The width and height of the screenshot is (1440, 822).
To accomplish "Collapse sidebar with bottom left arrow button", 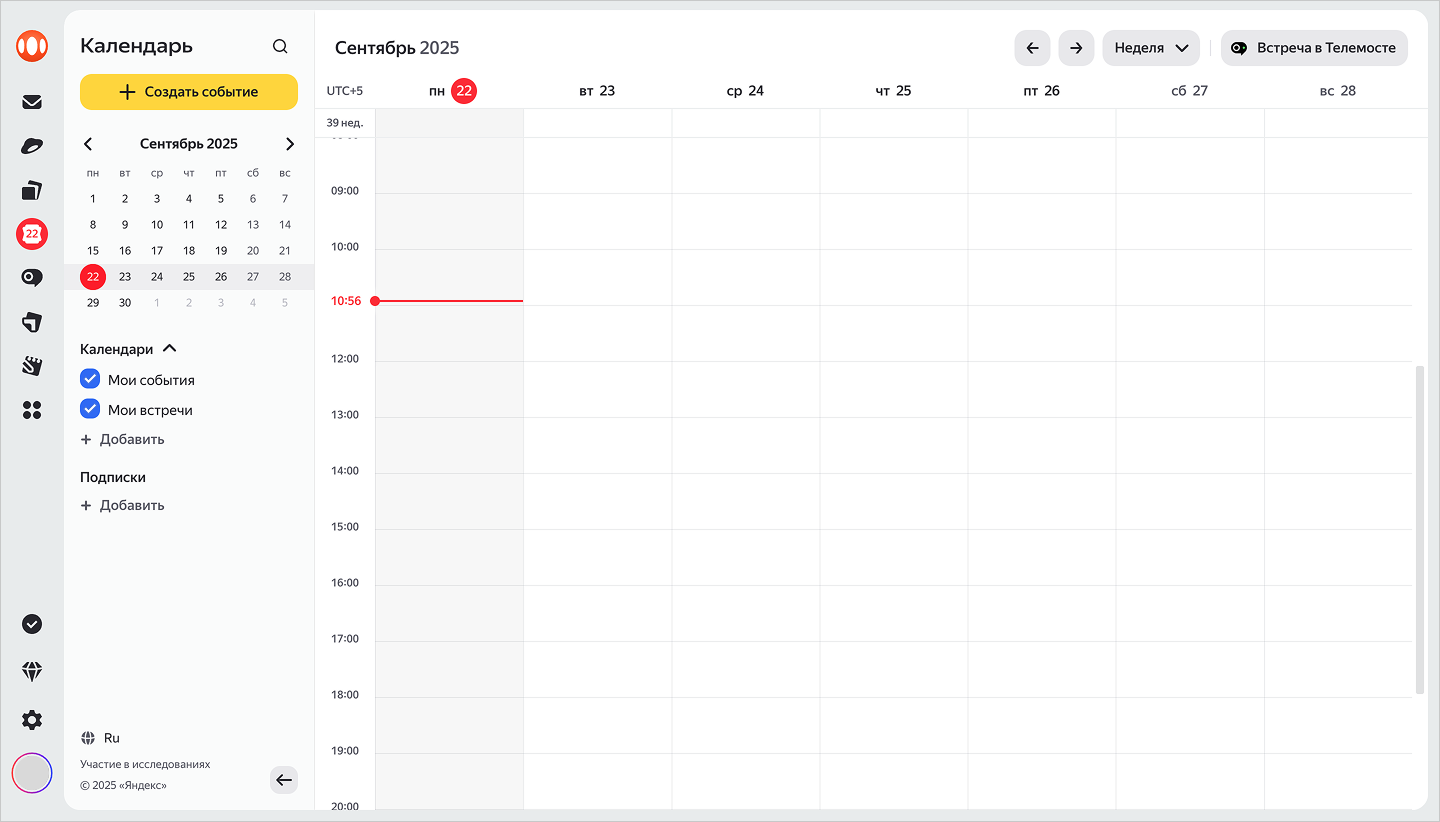I will 284,780.
